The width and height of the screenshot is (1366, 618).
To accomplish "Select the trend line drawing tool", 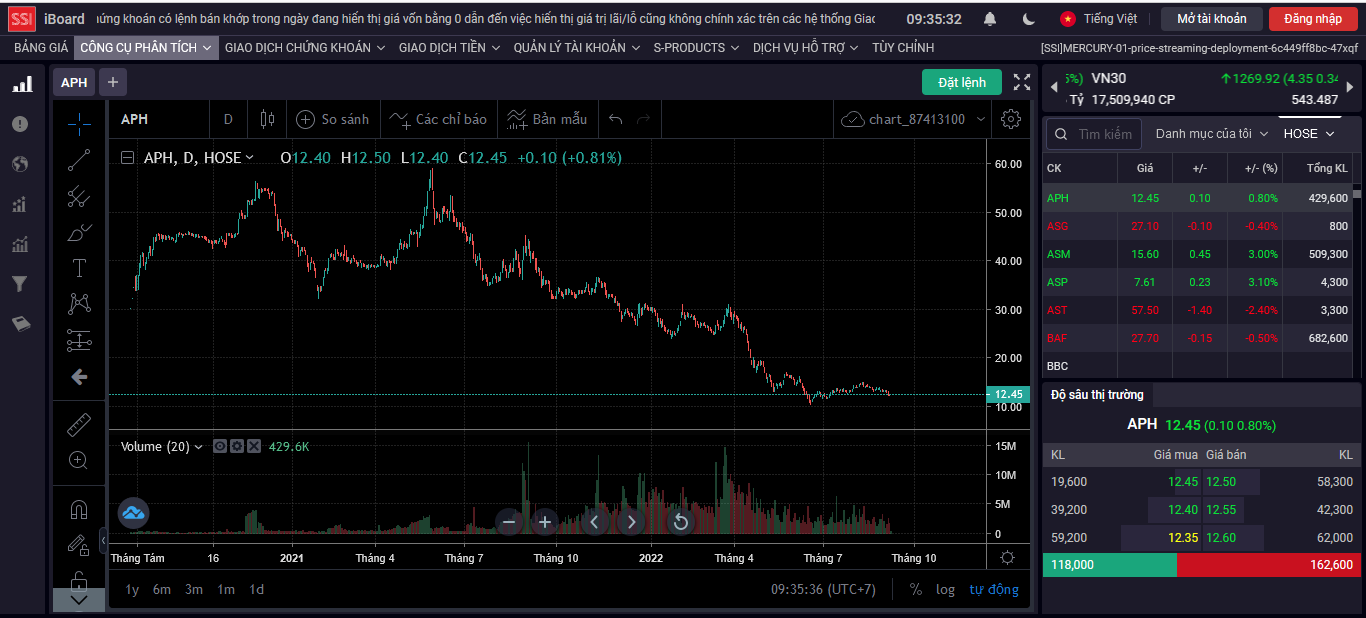I will 79,159.
